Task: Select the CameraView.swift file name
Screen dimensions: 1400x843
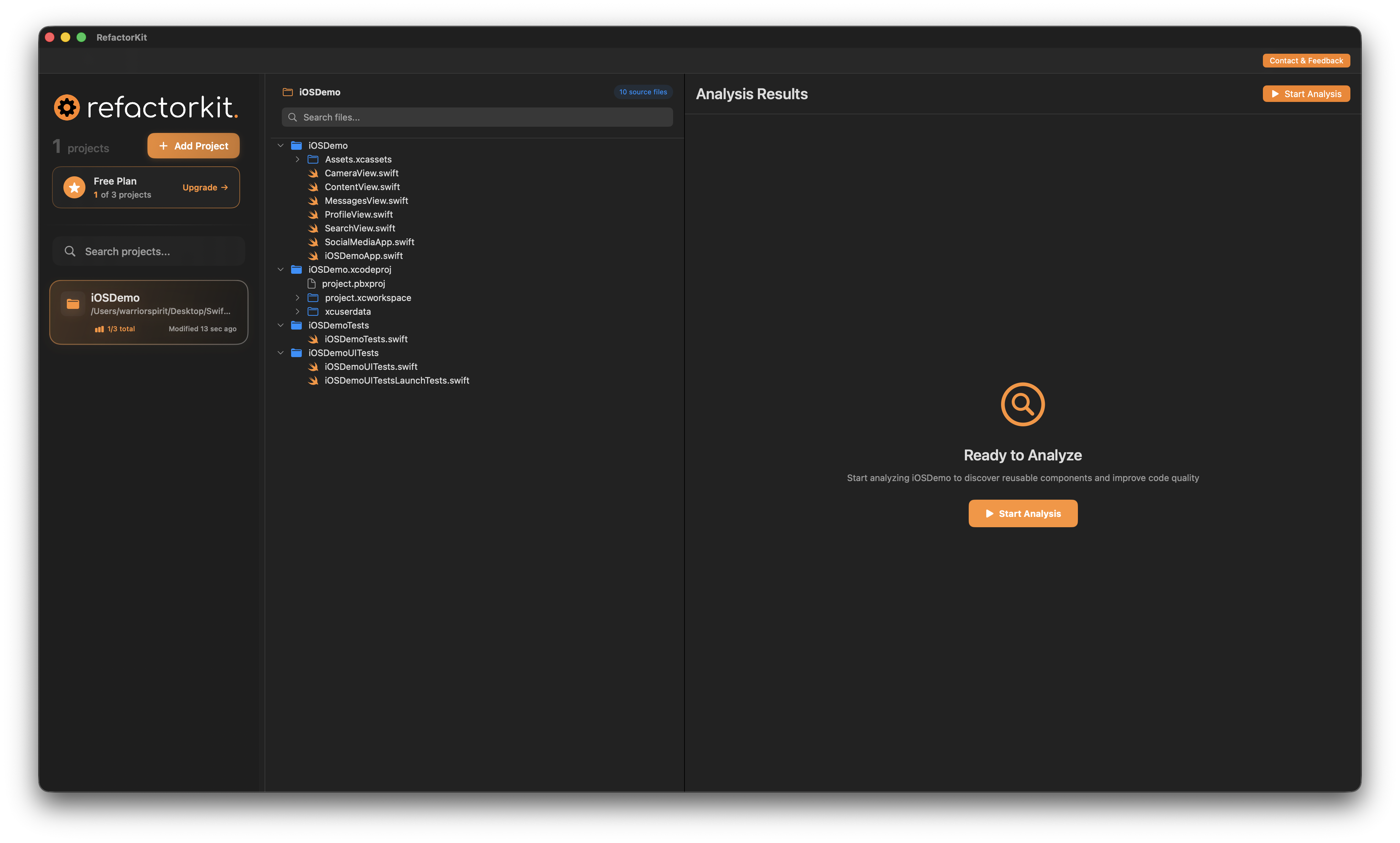Action: (x=361, y=173)
